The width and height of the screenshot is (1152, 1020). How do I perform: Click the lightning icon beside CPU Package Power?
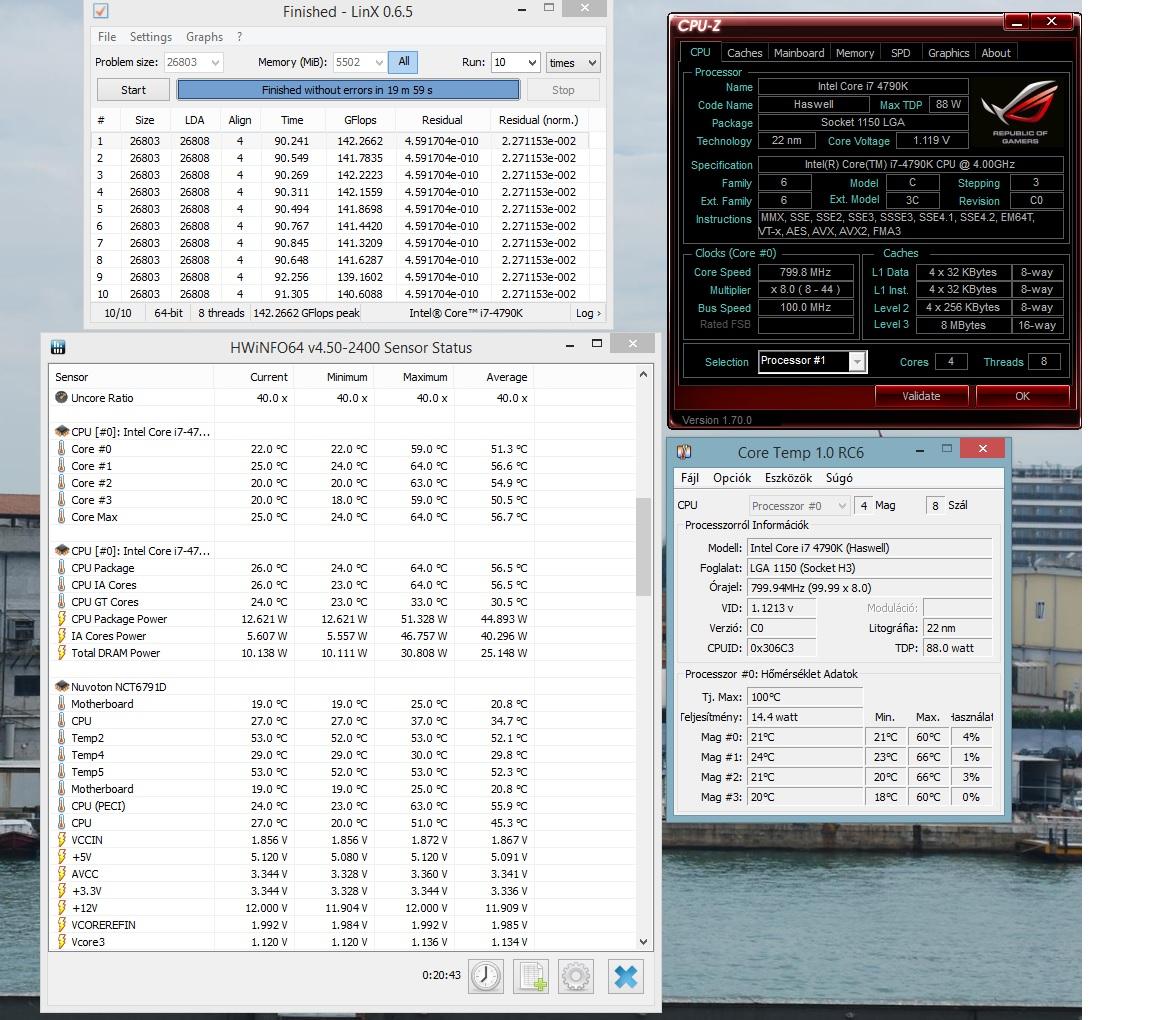[x=62, y=619]
